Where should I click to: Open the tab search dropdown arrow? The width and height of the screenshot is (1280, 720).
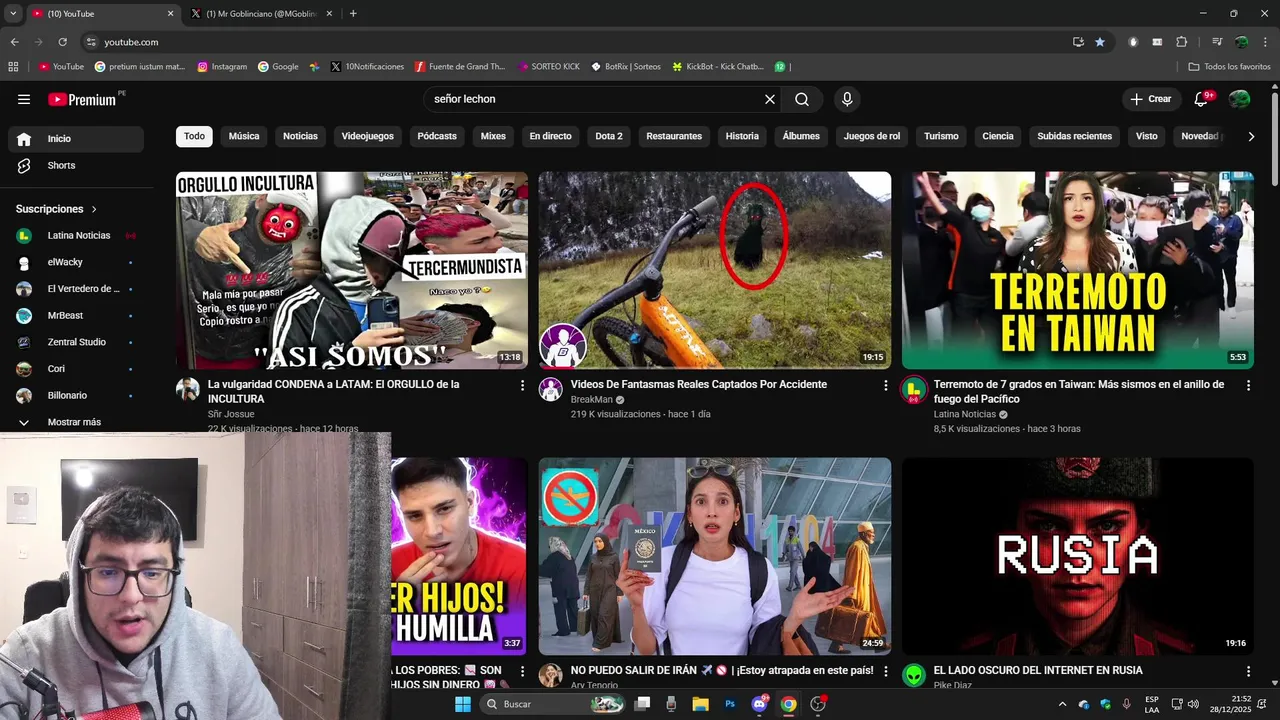tap(13, 14)
